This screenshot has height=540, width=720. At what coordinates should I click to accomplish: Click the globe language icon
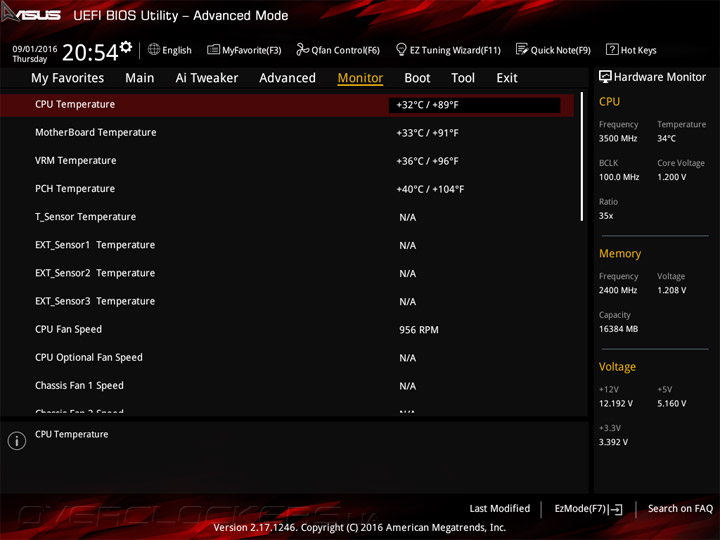[x=154, y=49]
